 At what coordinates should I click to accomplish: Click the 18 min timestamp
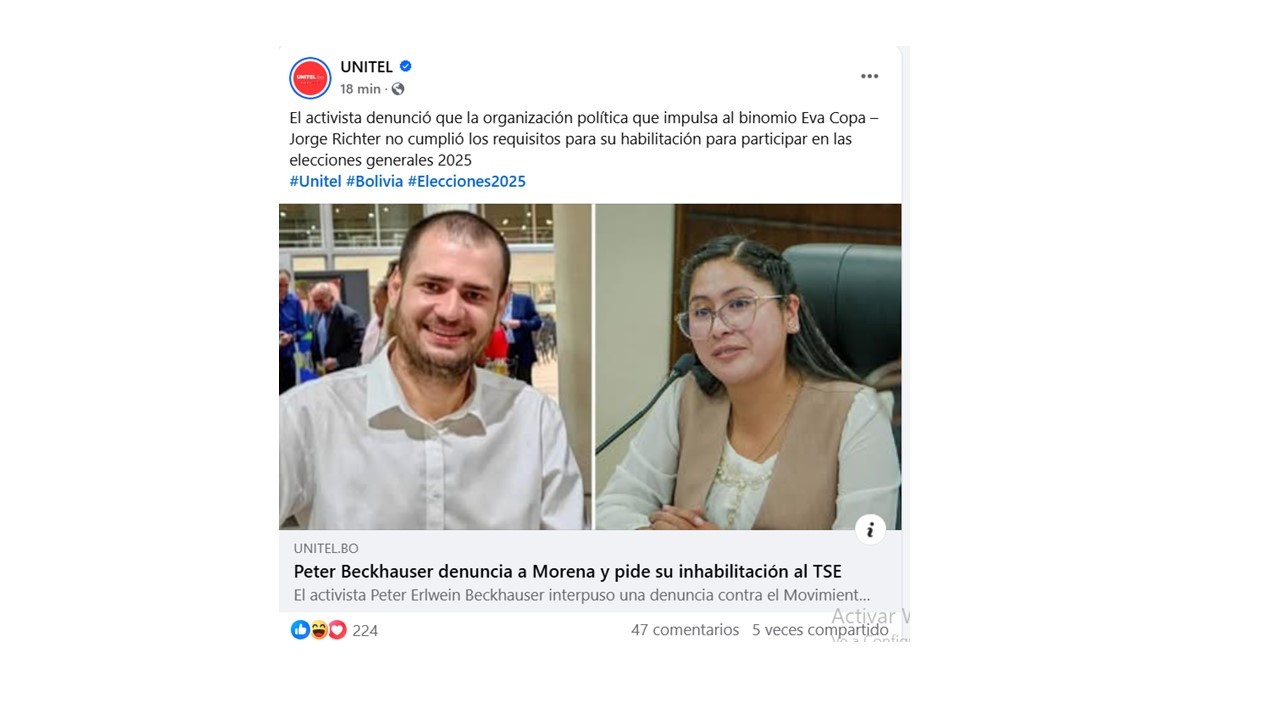[x=360, y=89]
